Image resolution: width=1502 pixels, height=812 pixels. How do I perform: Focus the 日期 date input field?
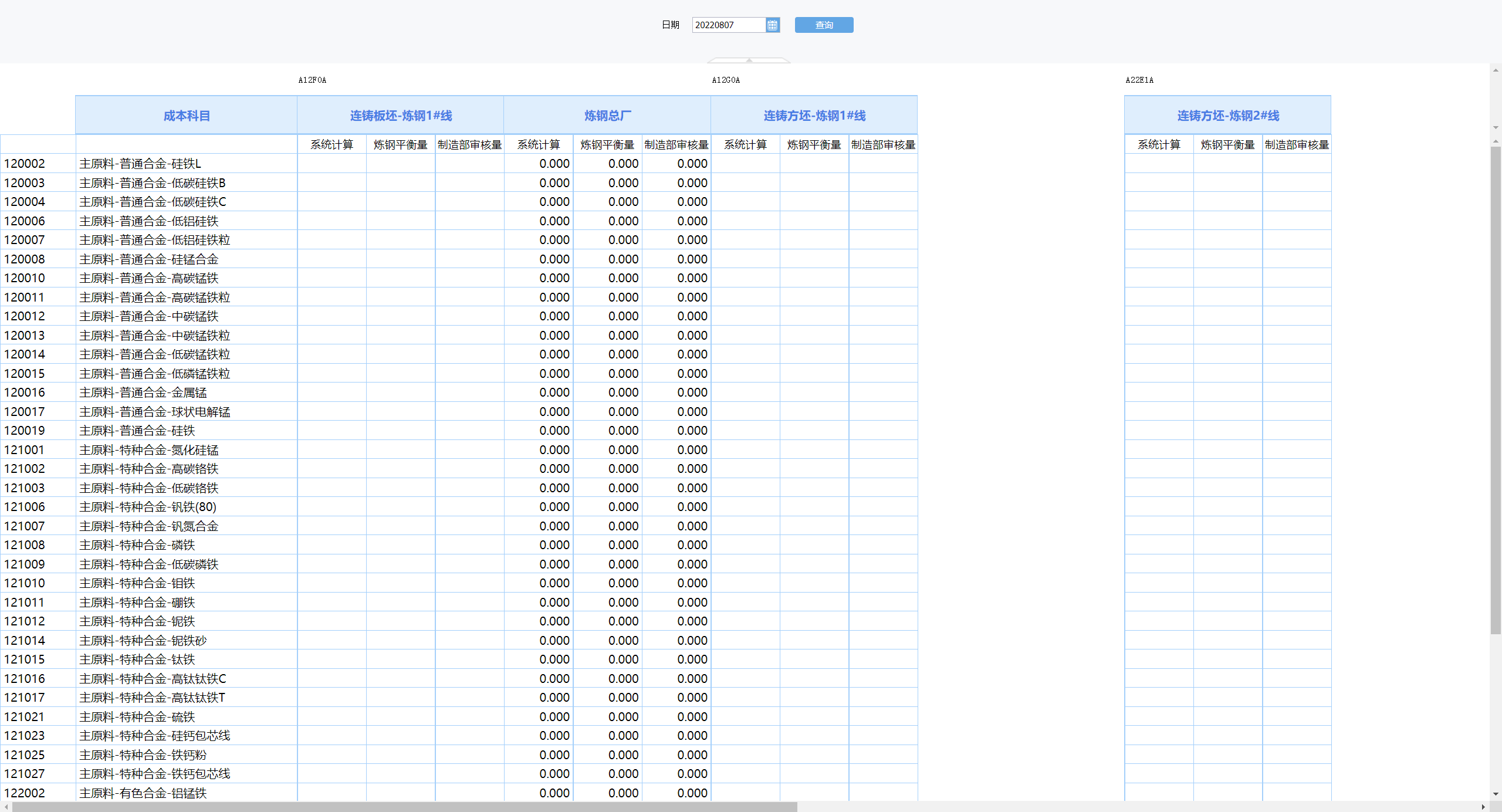(729, 25)
